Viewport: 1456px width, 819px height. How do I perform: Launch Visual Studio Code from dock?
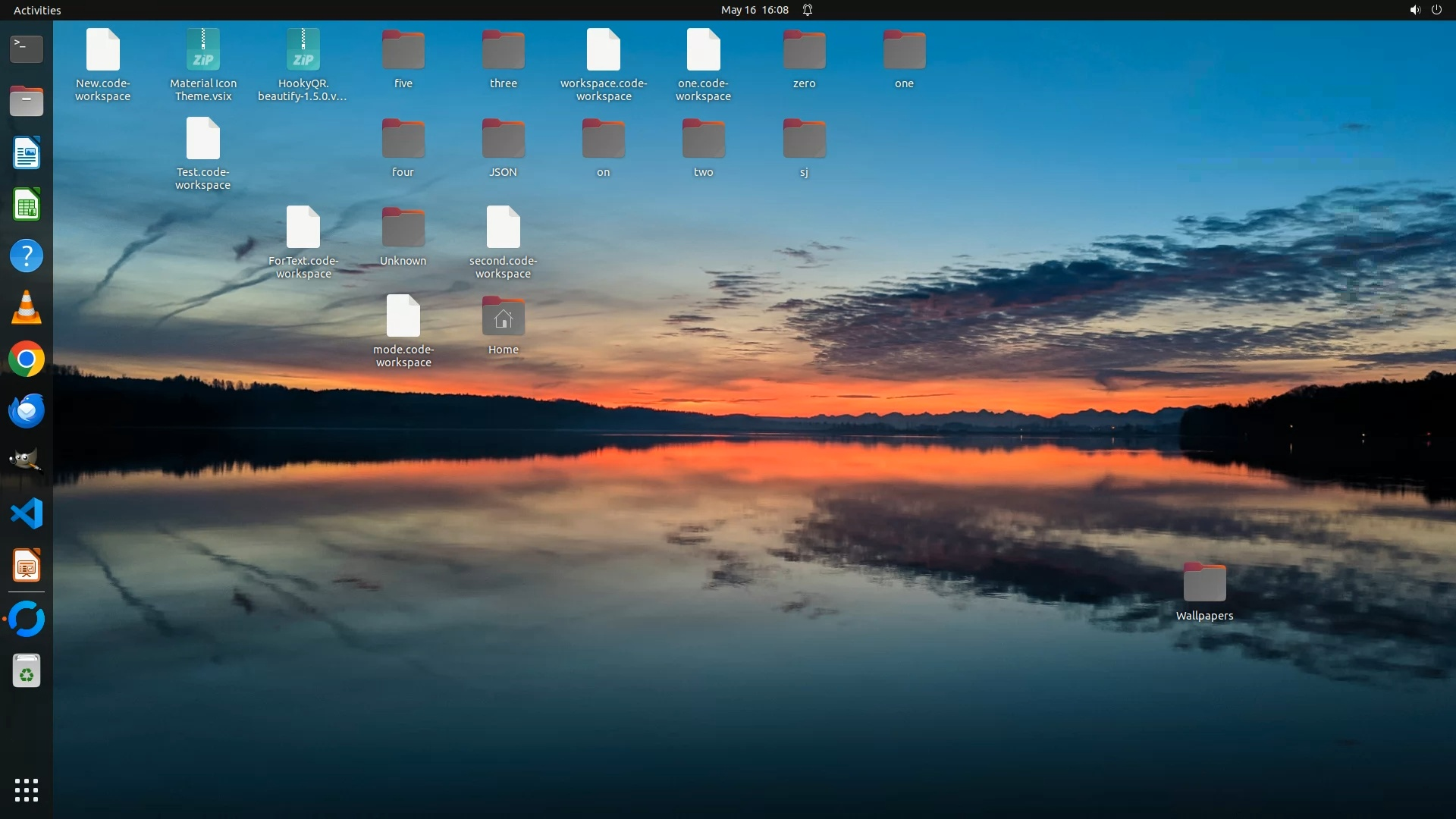coord(27,514)
